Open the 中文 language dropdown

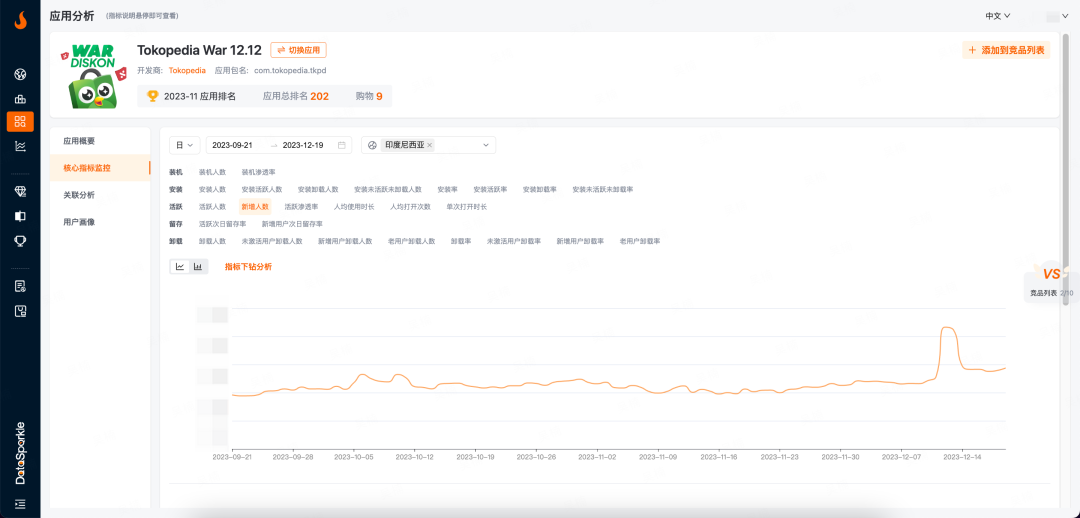tap(997, 16)
